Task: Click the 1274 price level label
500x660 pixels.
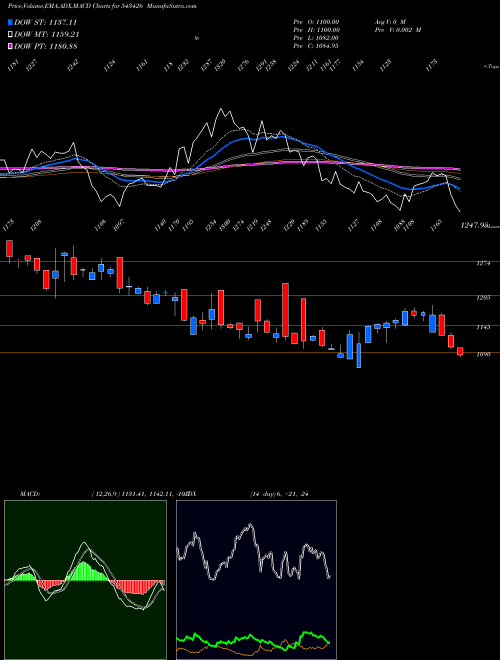Action: click(483, 263)
